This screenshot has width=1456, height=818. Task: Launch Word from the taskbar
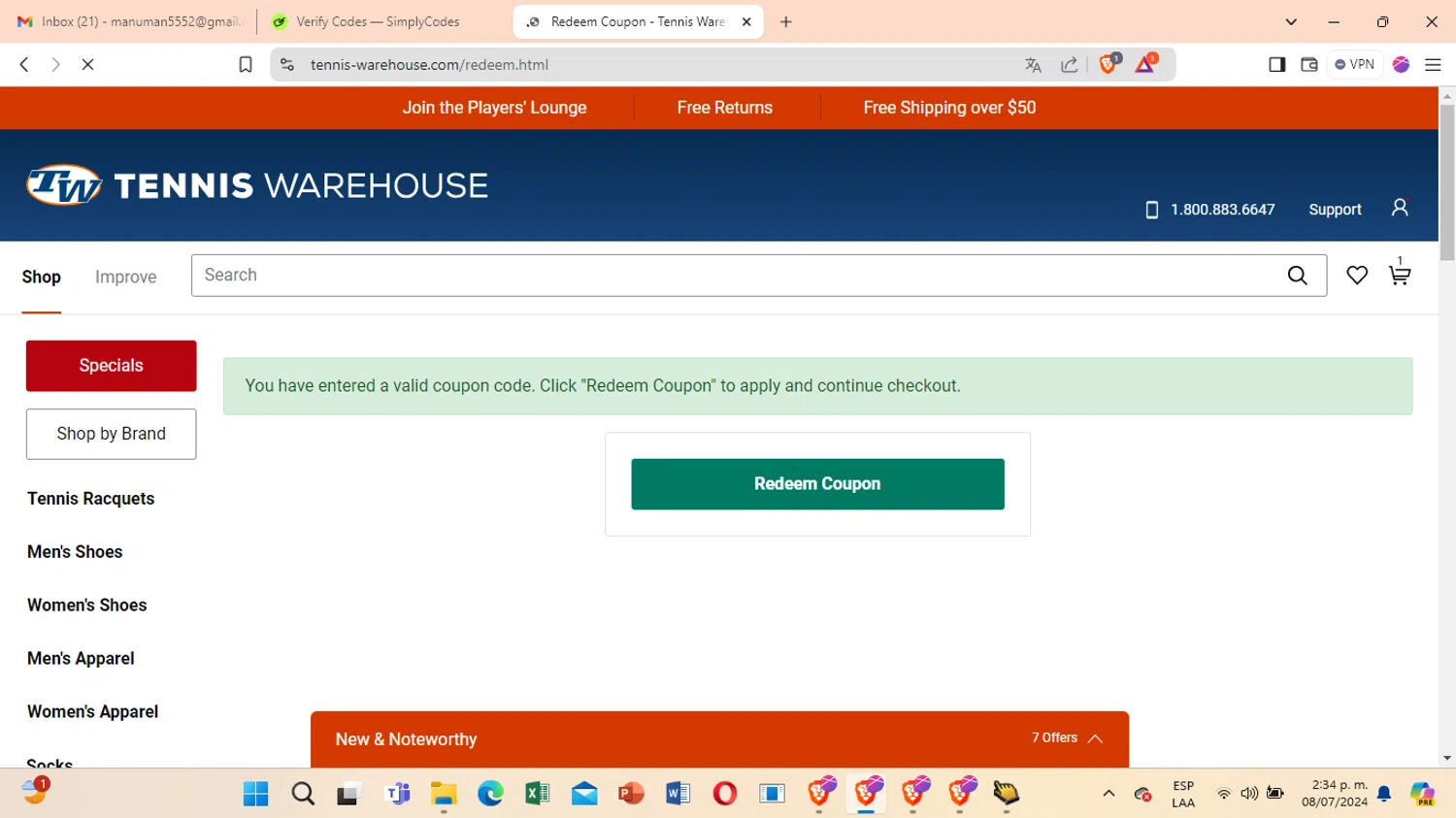click(x=678, y=794)
